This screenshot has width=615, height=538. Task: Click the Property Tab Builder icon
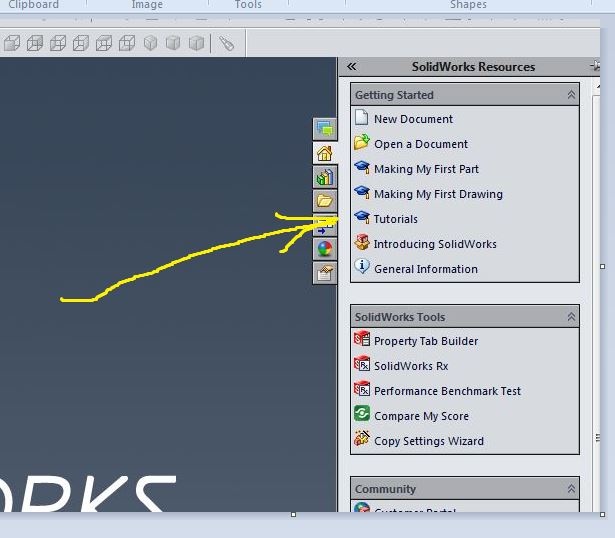coord(362,339)
